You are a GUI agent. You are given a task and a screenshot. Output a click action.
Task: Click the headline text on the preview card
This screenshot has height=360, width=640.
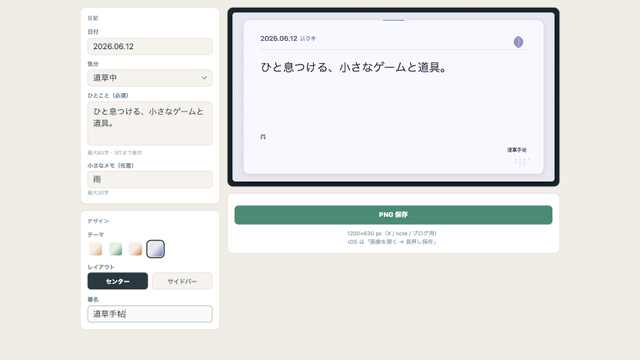click(353, 67)
